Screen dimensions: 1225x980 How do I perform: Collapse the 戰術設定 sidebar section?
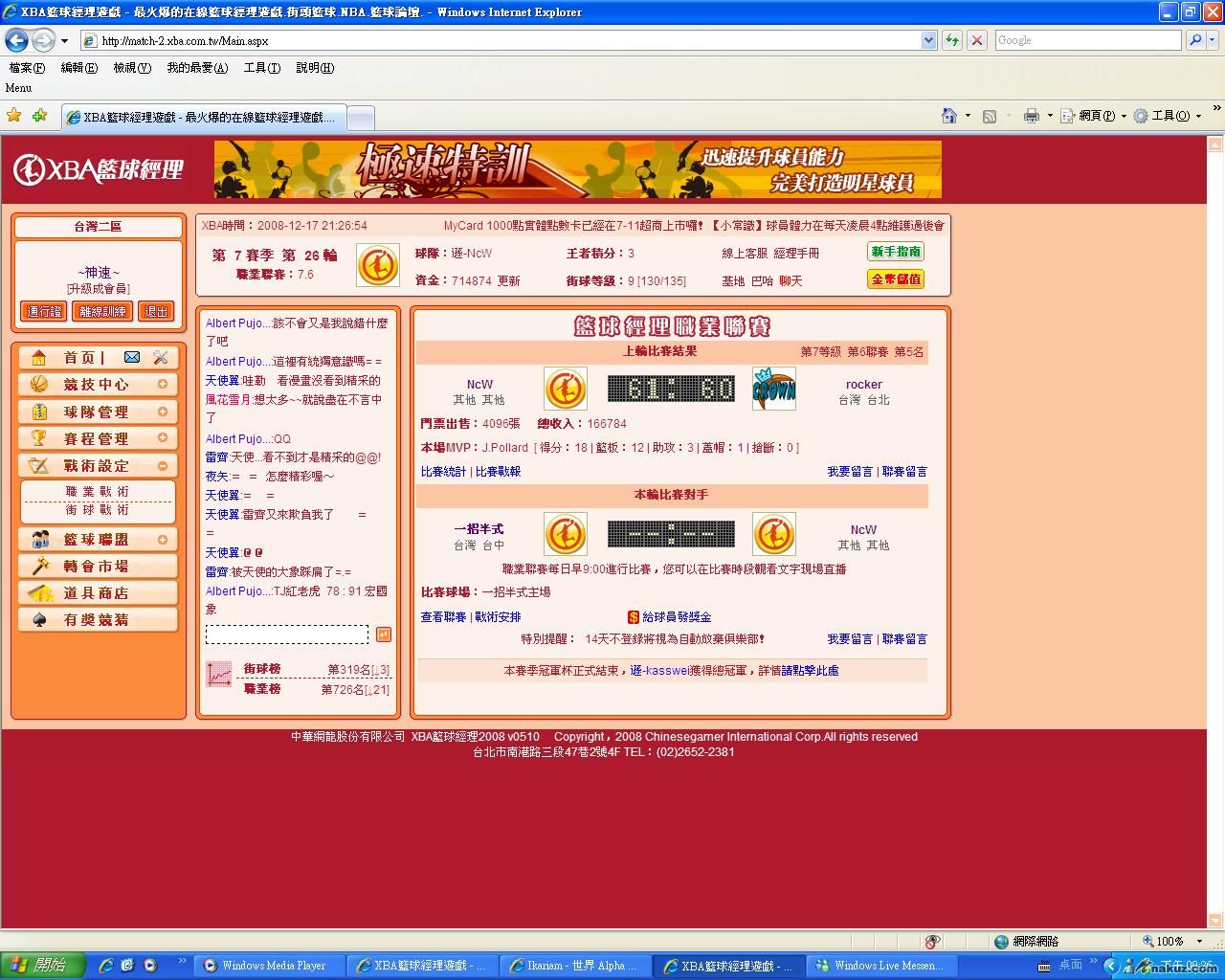(x=163, y=466)
